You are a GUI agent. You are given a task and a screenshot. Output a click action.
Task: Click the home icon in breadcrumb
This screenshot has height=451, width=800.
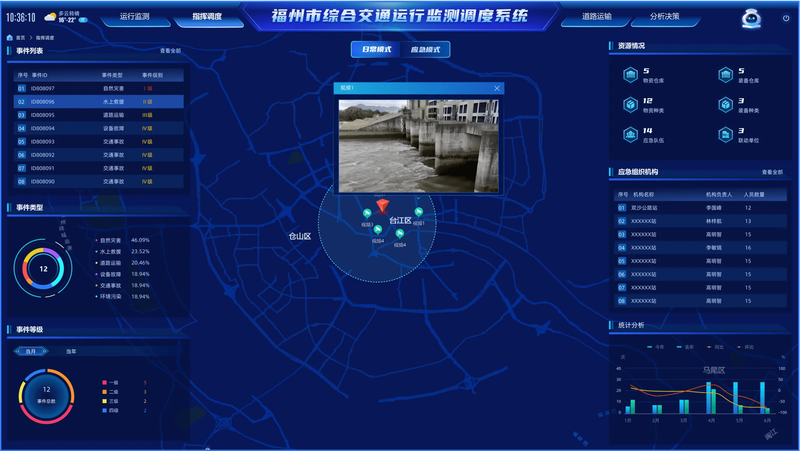tap(10, 38)
